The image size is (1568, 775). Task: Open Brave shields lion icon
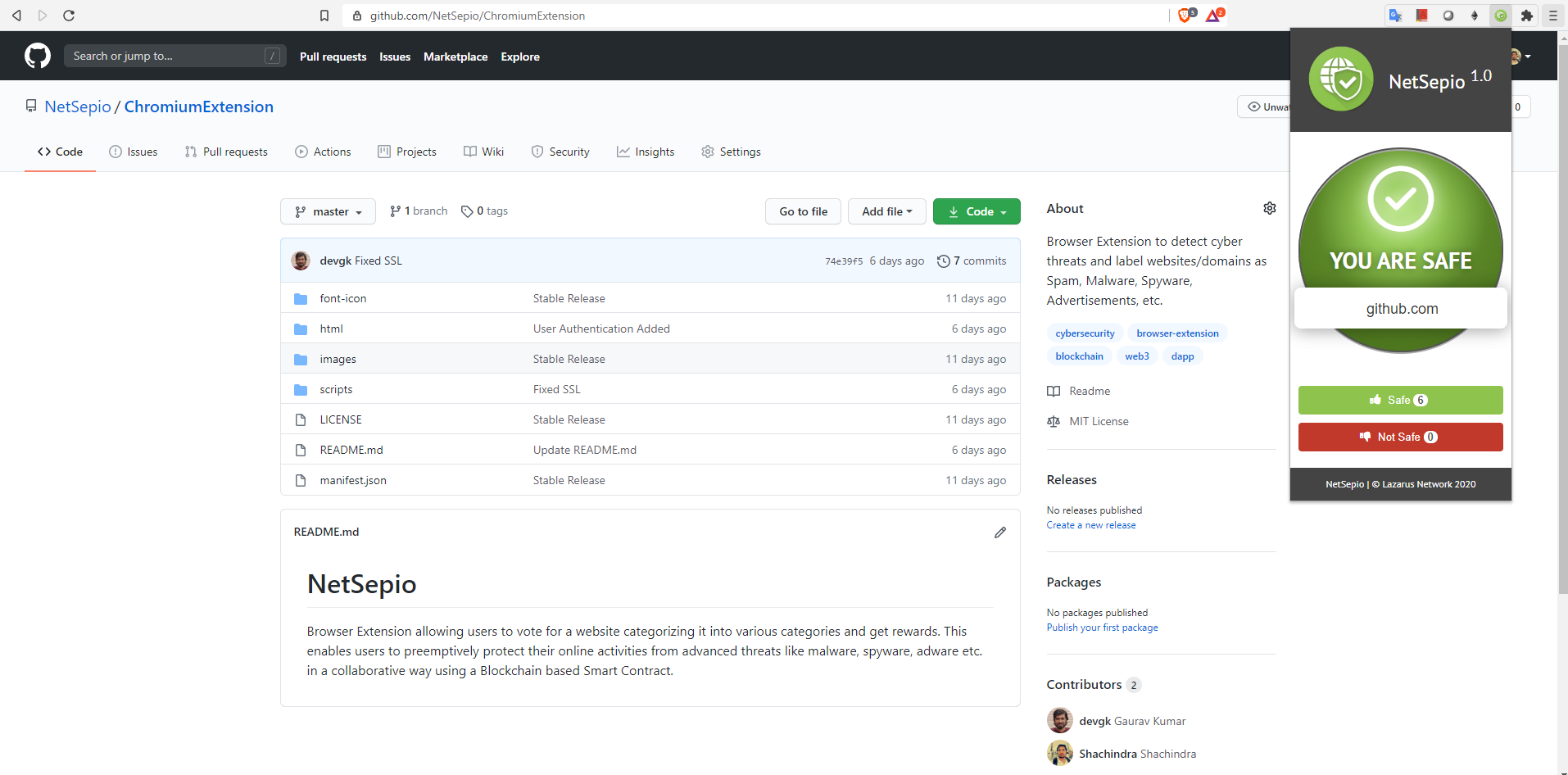click(1185, 15)
